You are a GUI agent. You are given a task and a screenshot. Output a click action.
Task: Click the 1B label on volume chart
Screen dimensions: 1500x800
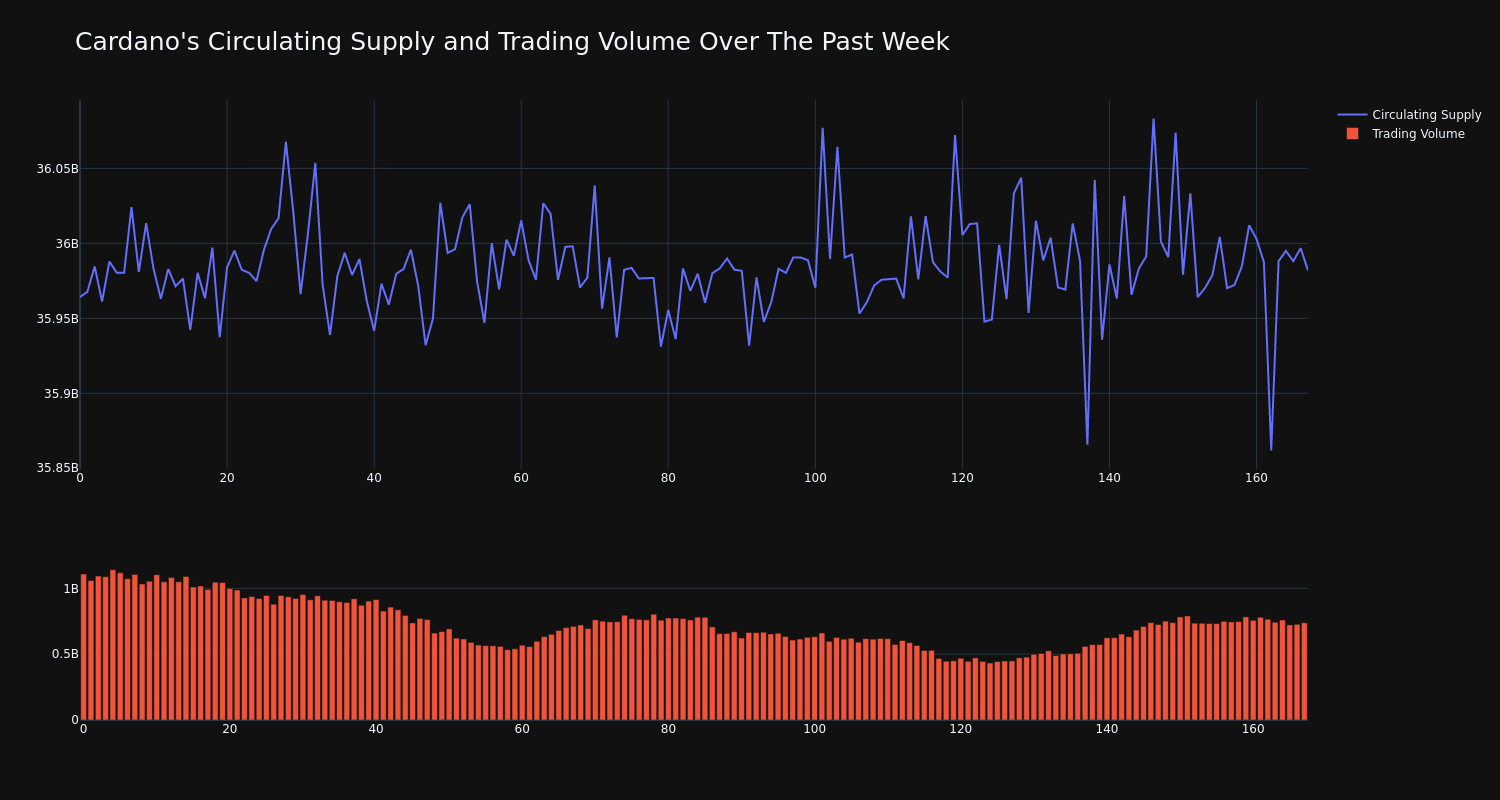coord(71,589)
